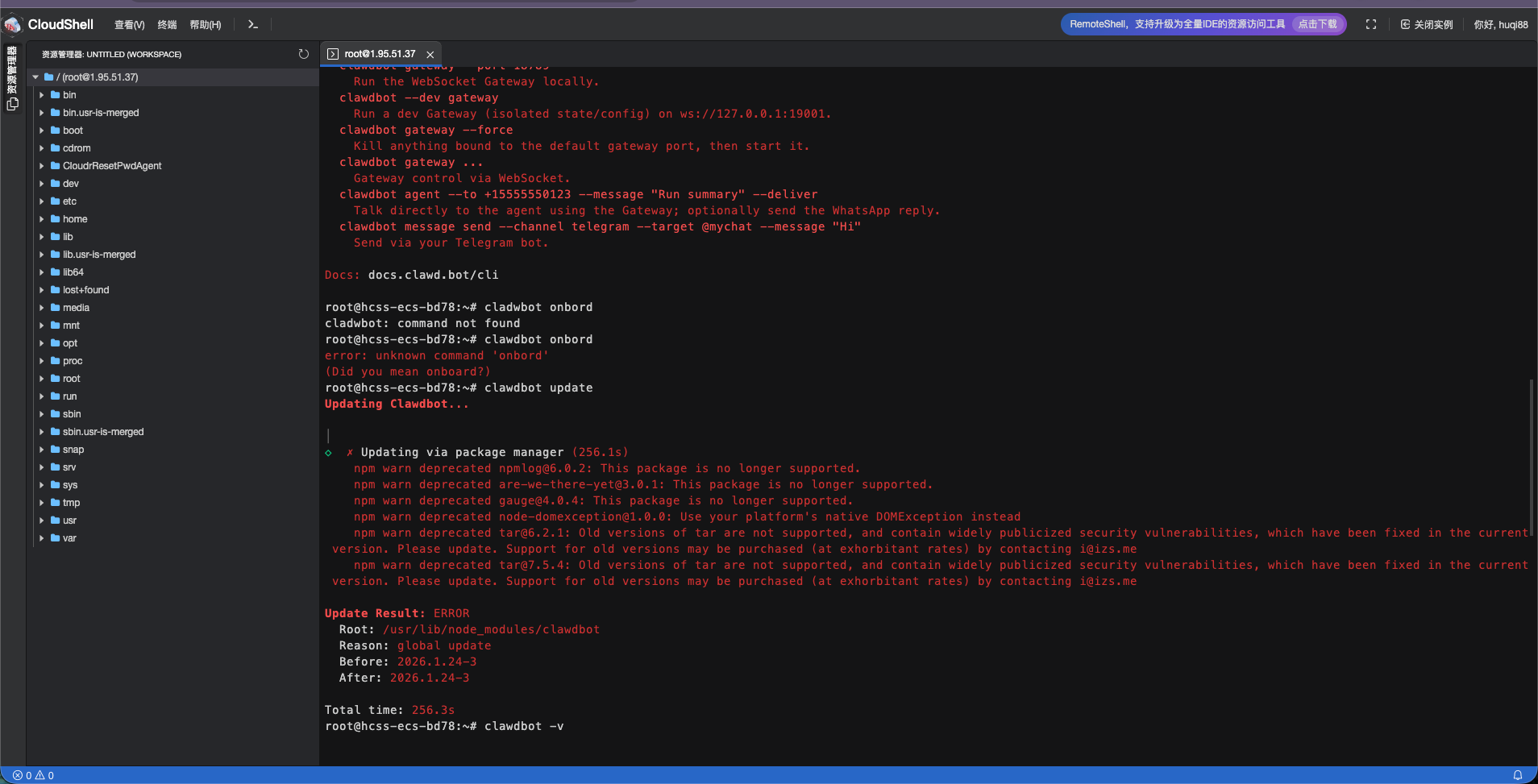Click the opt folder icon
Image resolution: width=1538 pixels, height=784 pixels.
coord(56,343)
